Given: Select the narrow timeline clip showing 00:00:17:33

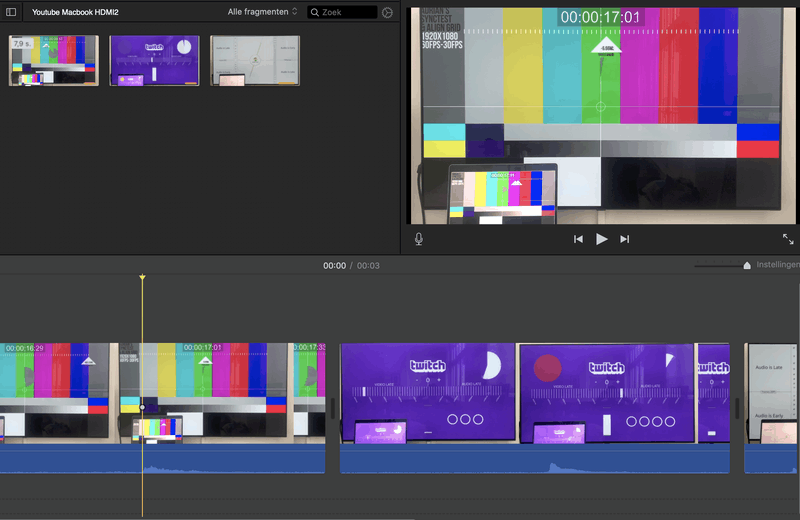Looking at the screenshot, I should click(309, 393).
